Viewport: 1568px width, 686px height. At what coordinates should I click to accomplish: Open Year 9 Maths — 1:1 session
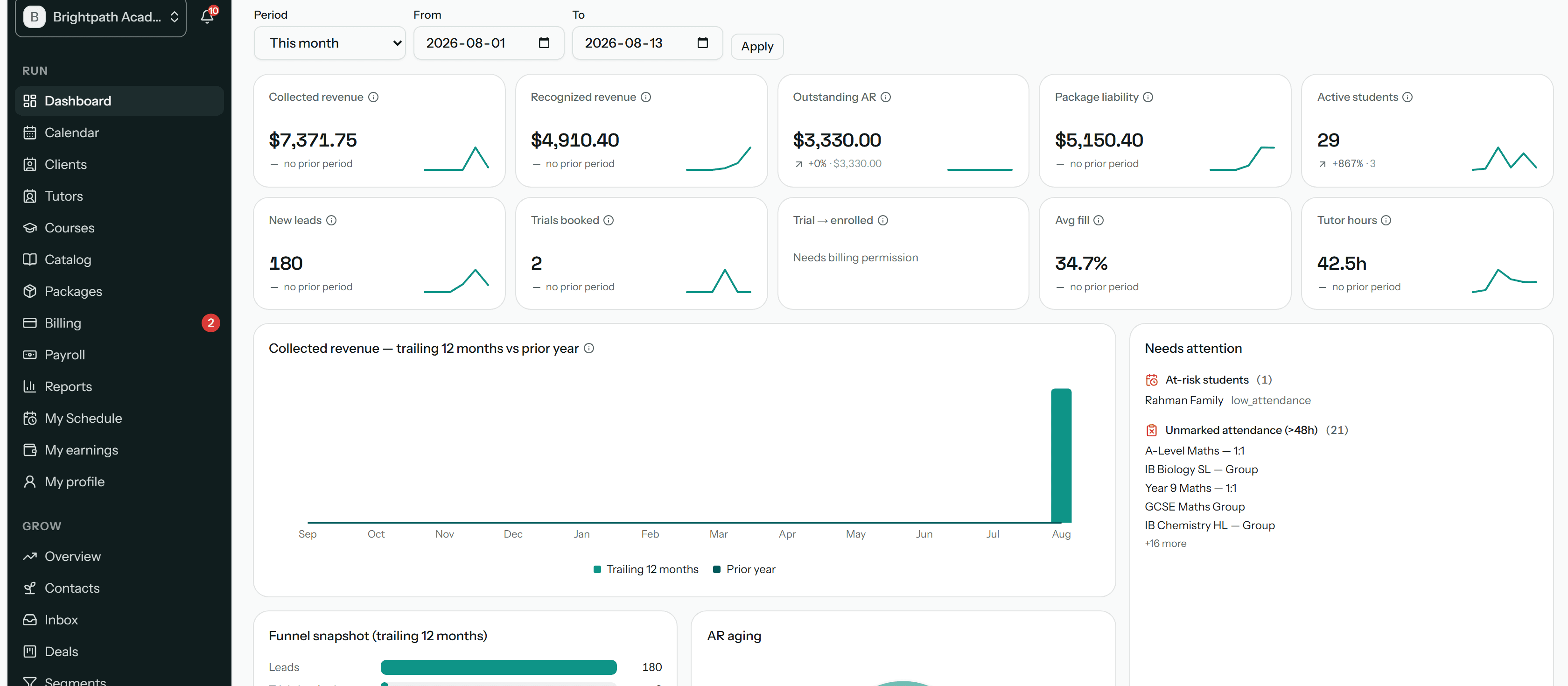coord(1190,488)
